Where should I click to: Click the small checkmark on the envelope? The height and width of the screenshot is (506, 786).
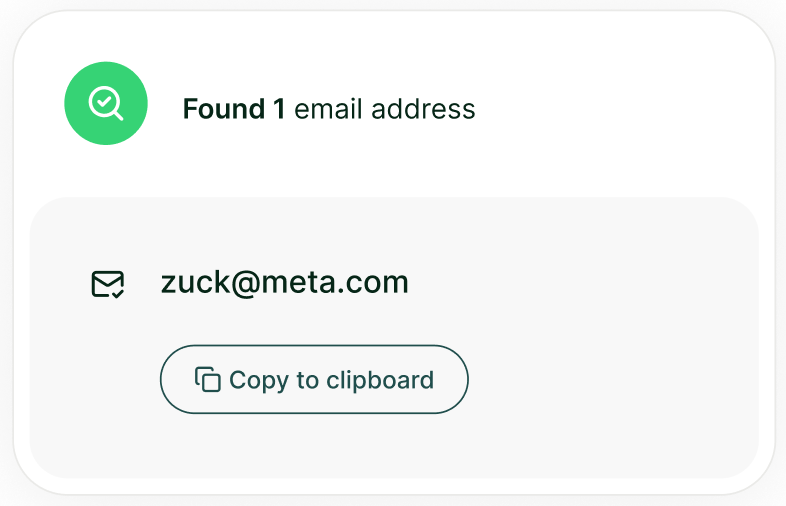click(x=118, y=293)
